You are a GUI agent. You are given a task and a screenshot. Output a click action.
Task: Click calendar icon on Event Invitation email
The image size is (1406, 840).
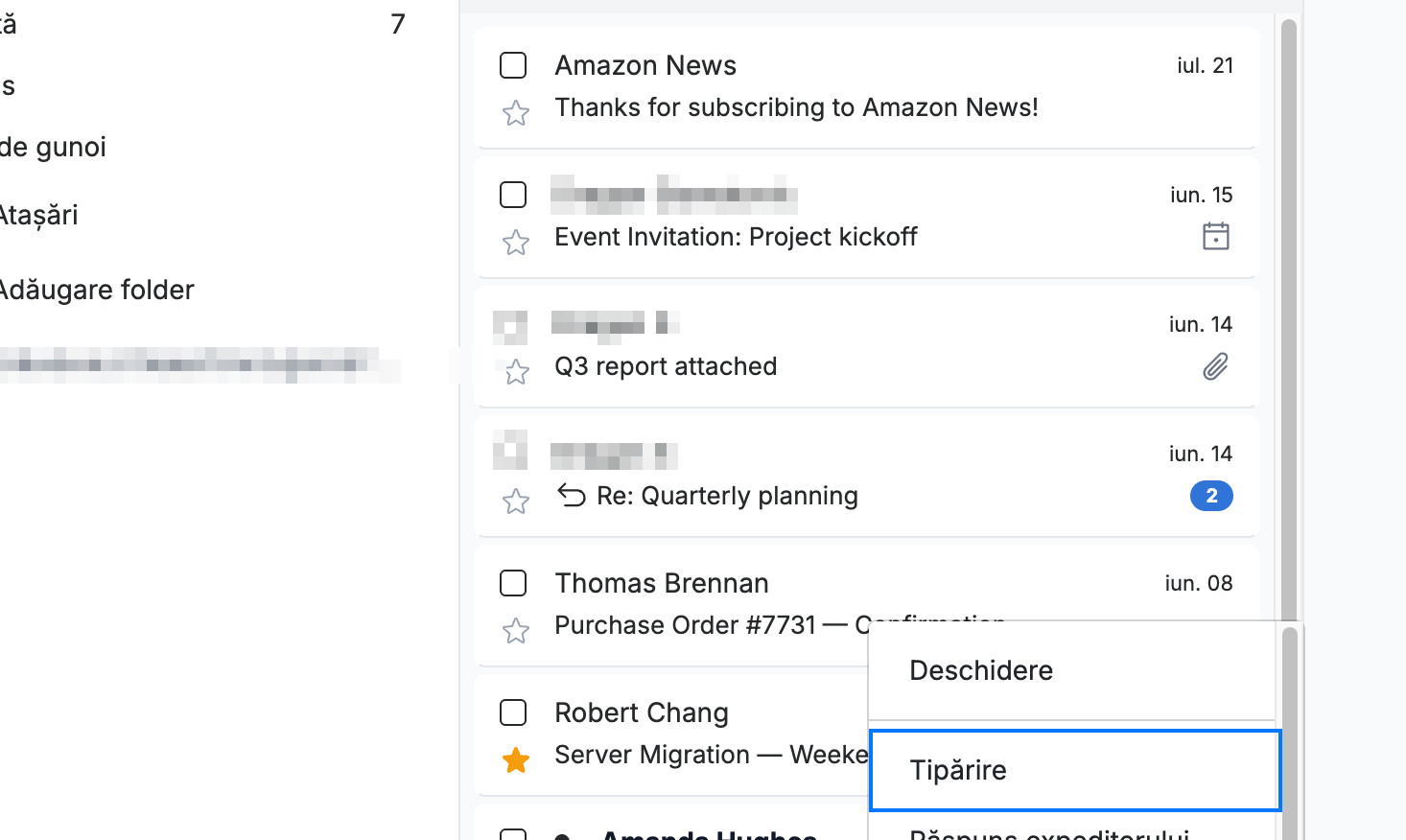pyautogui.click(x=1216, y=236)
